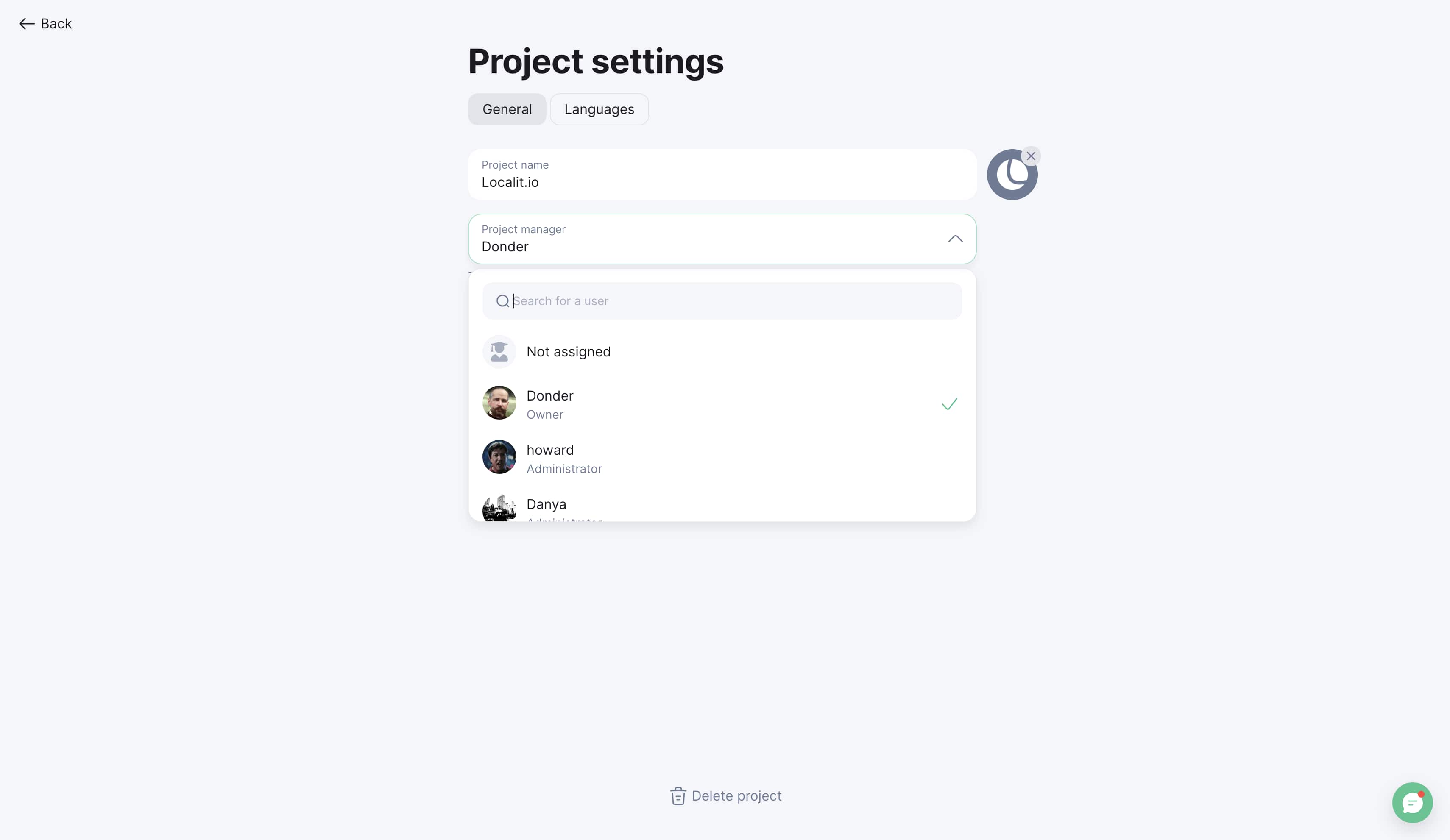Select Not assigned as project manager
This screenshot has width=1450, height=840.
[x=722, y=351]
